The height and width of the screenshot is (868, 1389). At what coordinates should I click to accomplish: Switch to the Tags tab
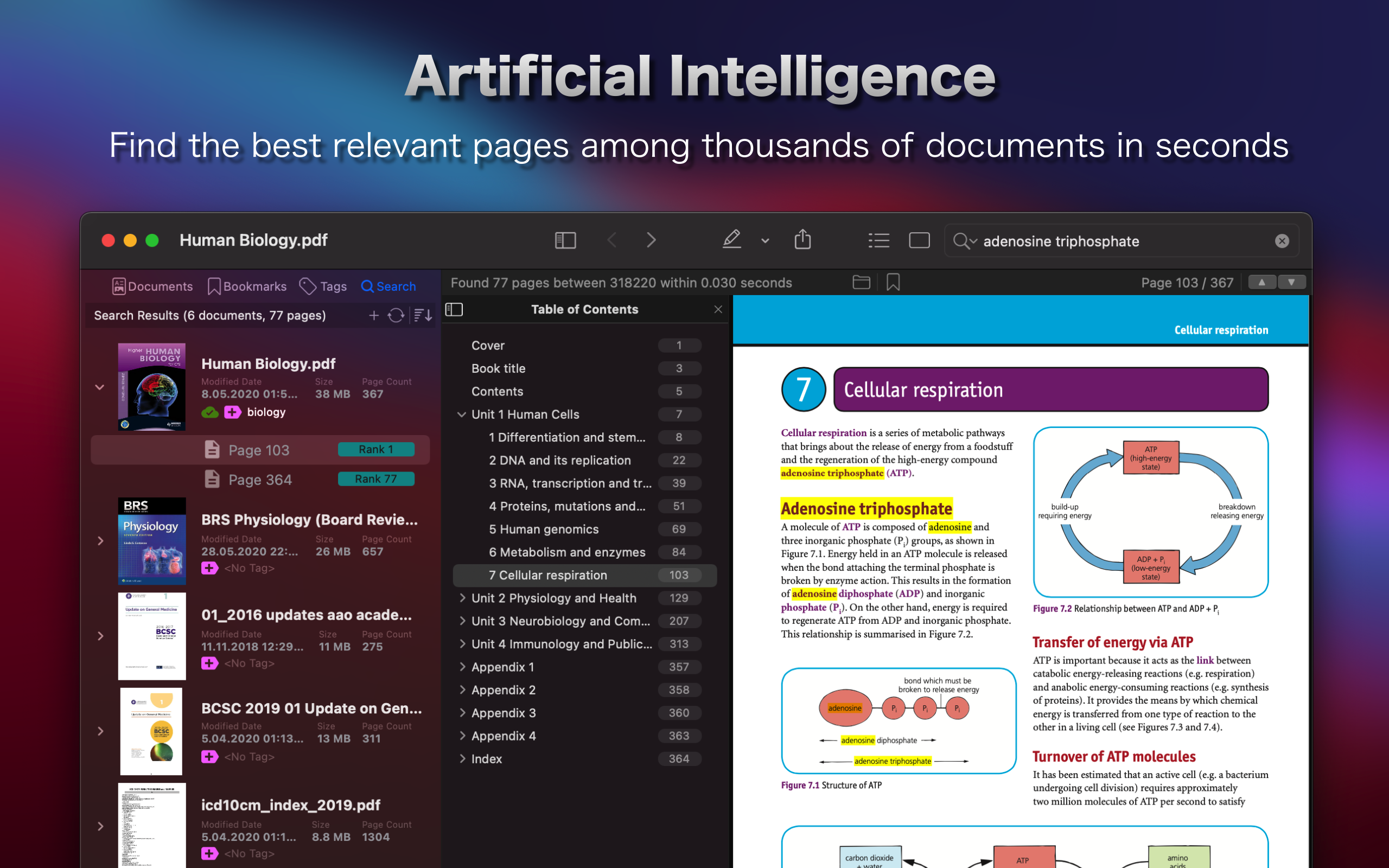click(x=323, y=286)
